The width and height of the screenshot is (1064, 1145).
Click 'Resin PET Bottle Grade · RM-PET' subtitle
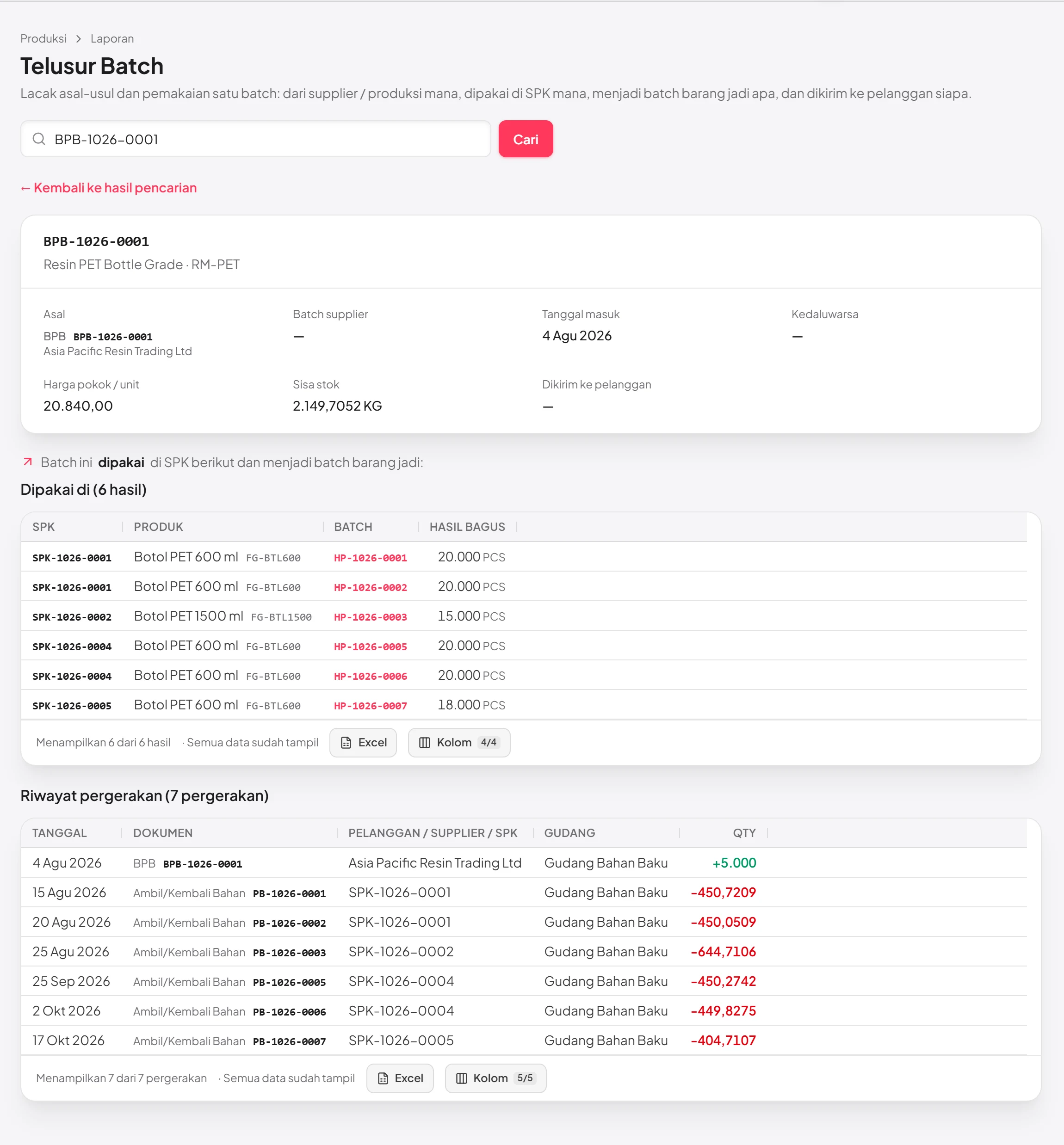[x=141, y=264]
